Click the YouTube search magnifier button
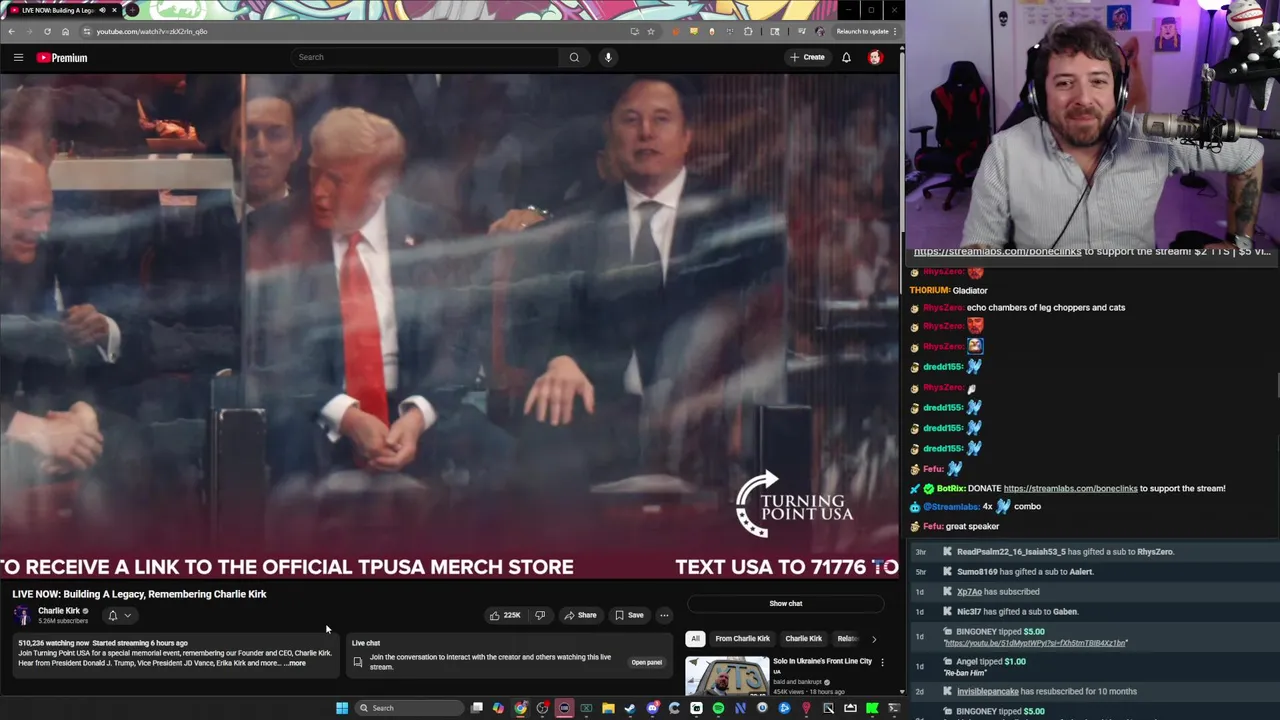The width and height of the screenshot is (1280, 720). point(574,57)
